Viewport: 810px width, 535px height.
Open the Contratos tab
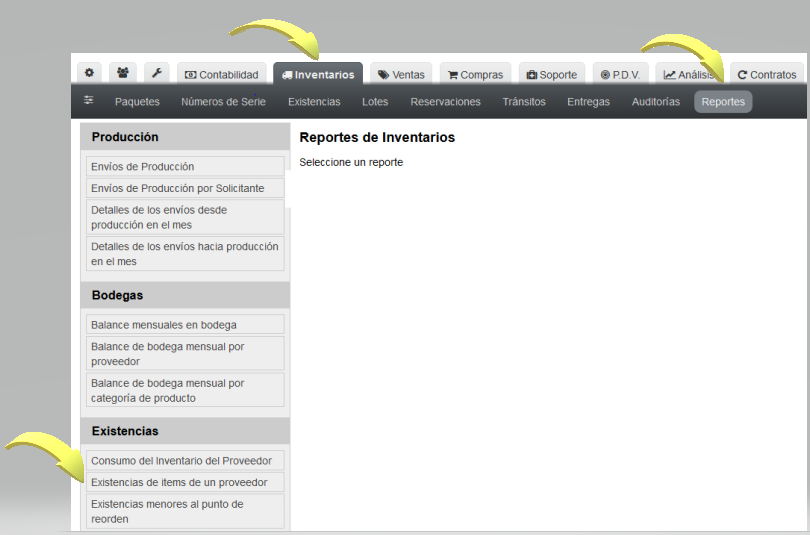point(767,74)
